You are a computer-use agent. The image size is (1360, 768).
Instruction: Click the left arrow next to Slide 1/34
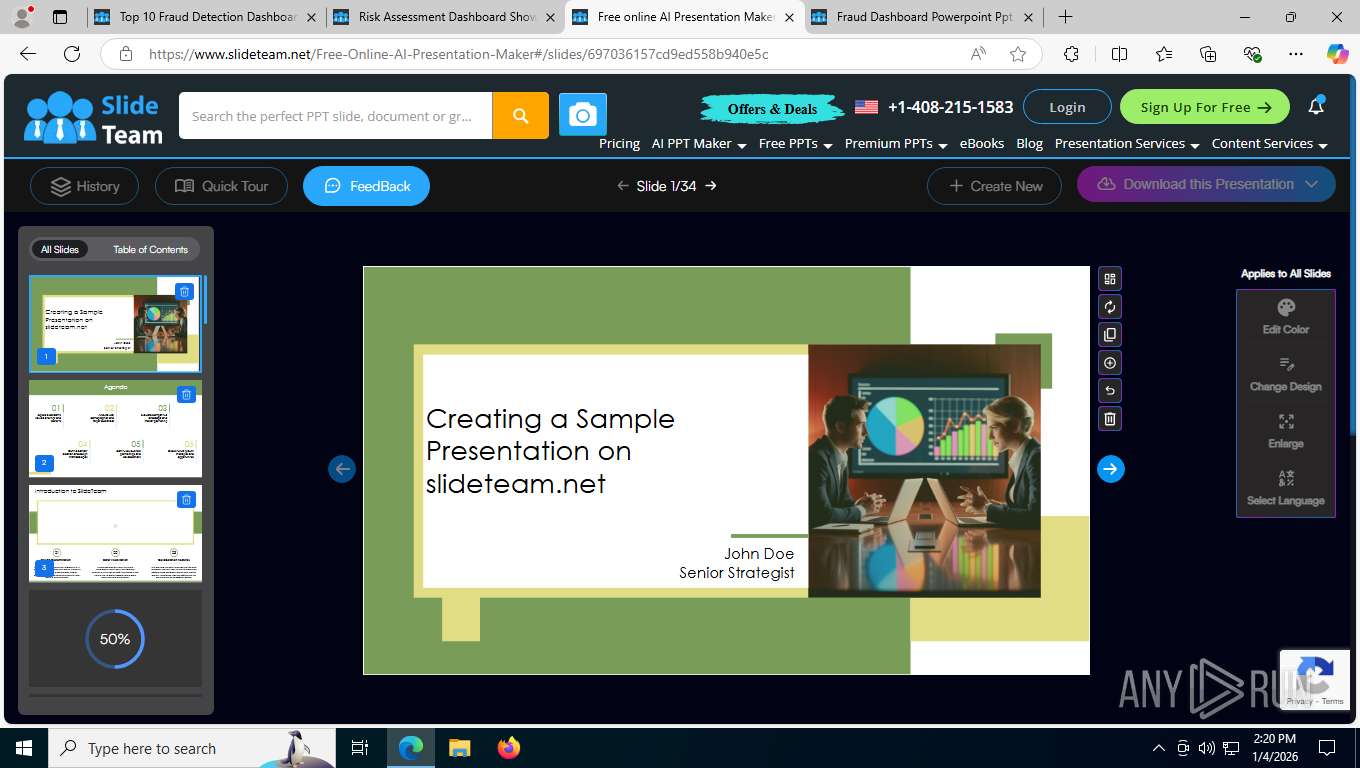click(x=623, y=186)
